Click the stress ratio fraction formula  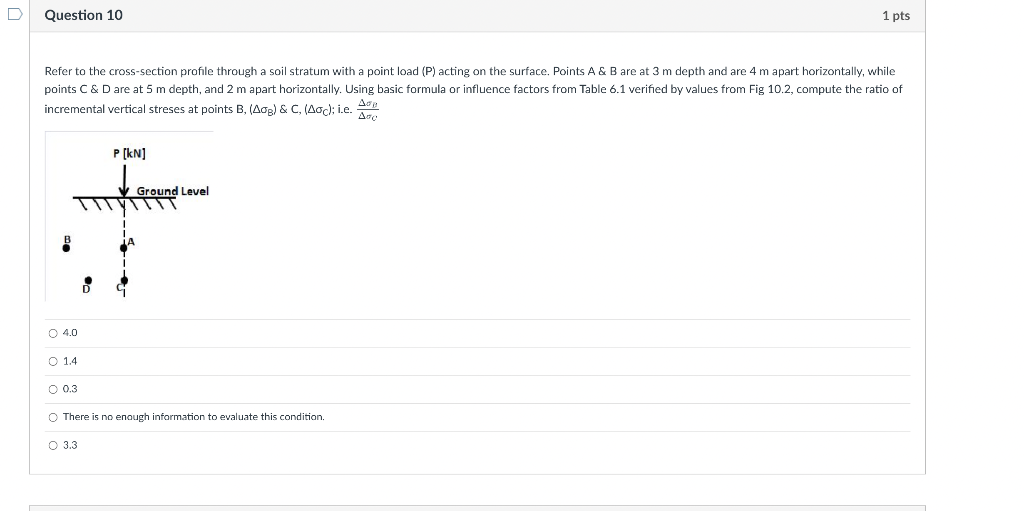[368, 110]
